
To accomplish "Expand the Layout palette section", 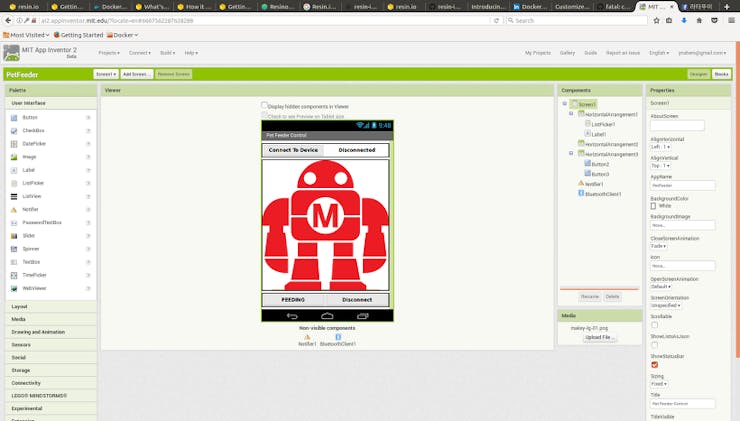I will click(x=51, y=307).
